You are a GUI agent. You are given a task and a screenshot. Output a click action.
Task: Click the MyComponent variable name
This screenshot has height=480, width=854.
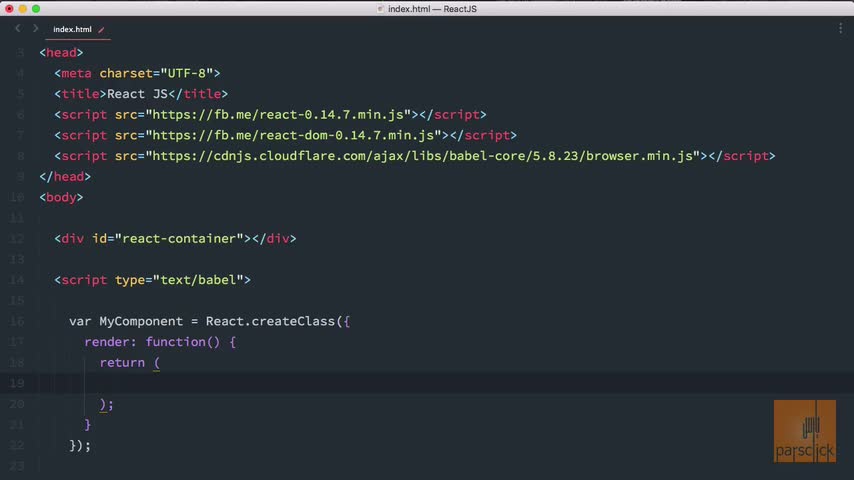point(141,321)
